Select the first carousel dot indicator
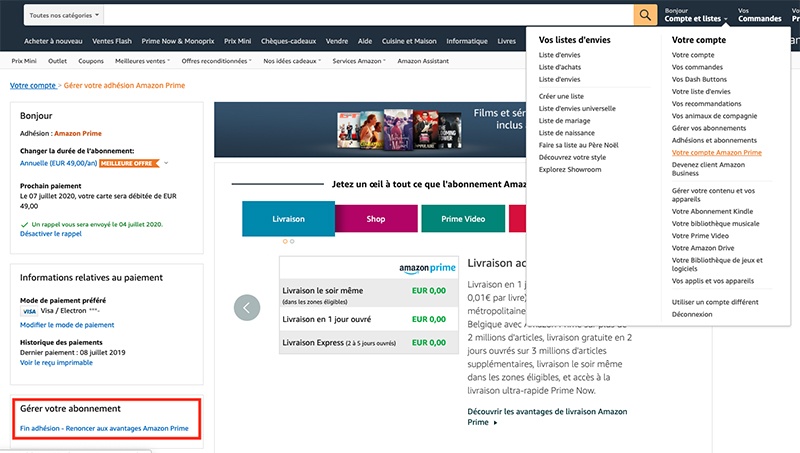The width and height of the screenshot is (800, 453). tap(285, 241)
